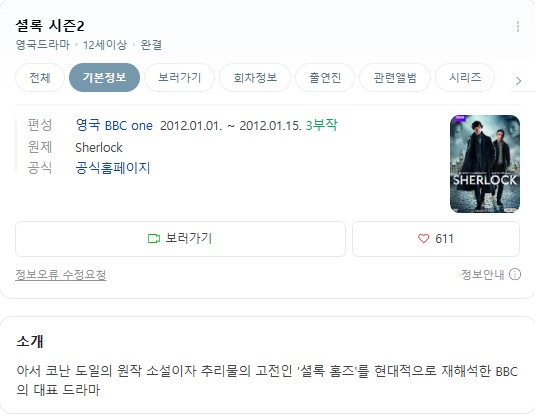Viewport: 535px width, 417px height.
Task: Select the 시리즈 tab
Action: (x=465, y=78)
